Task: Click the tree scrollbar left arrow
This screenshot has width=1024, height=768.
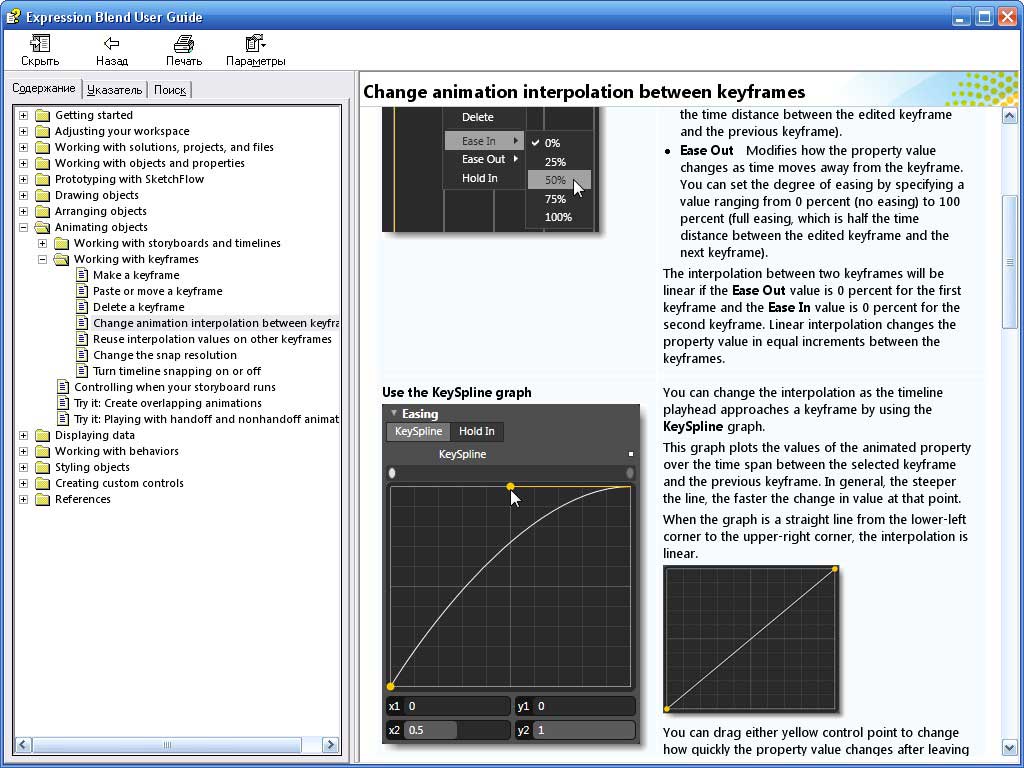Action: (24, 744)
